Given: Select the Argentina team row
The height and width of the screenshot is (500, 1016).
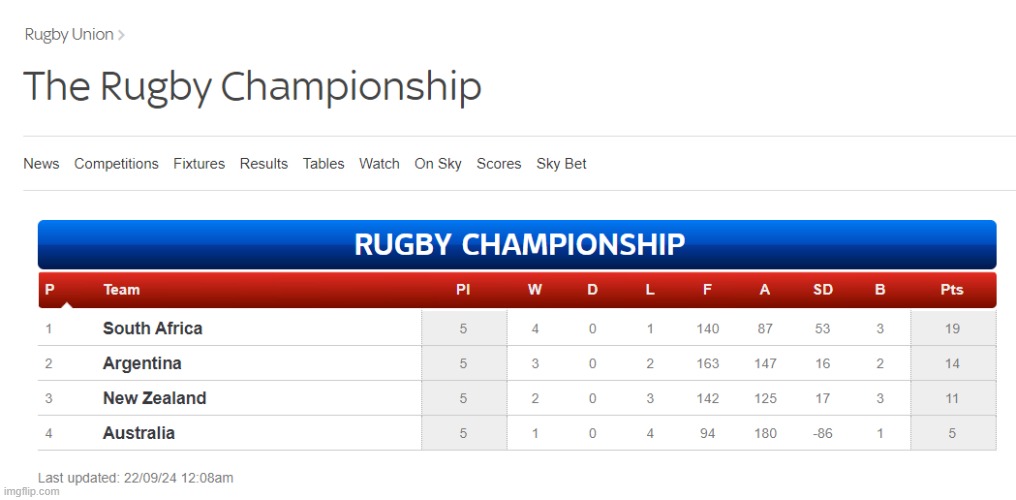Looking at the screenshot, I should (517, 363).
